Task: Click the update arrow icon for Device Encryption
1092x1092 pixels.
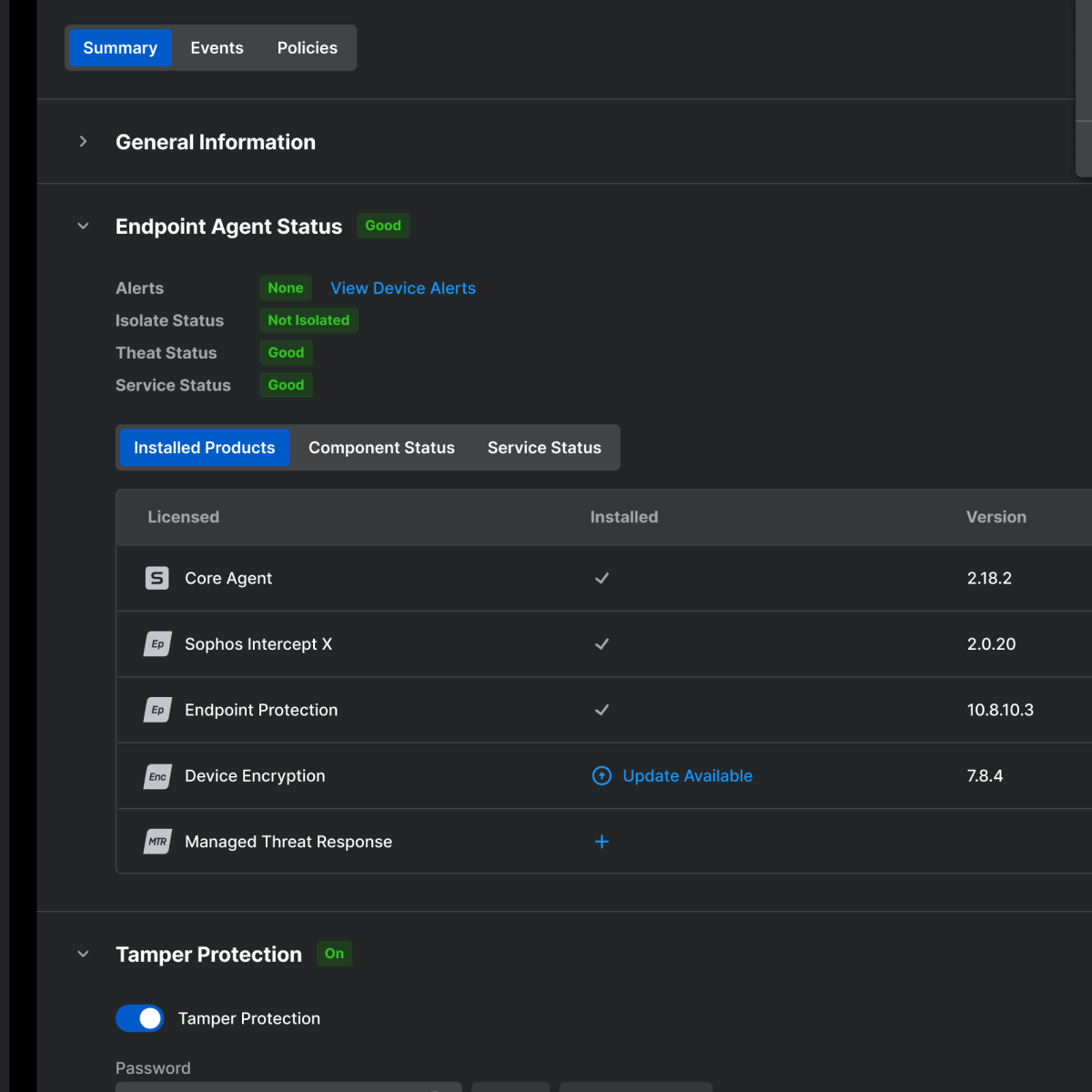Action: (x=602, y=776)
